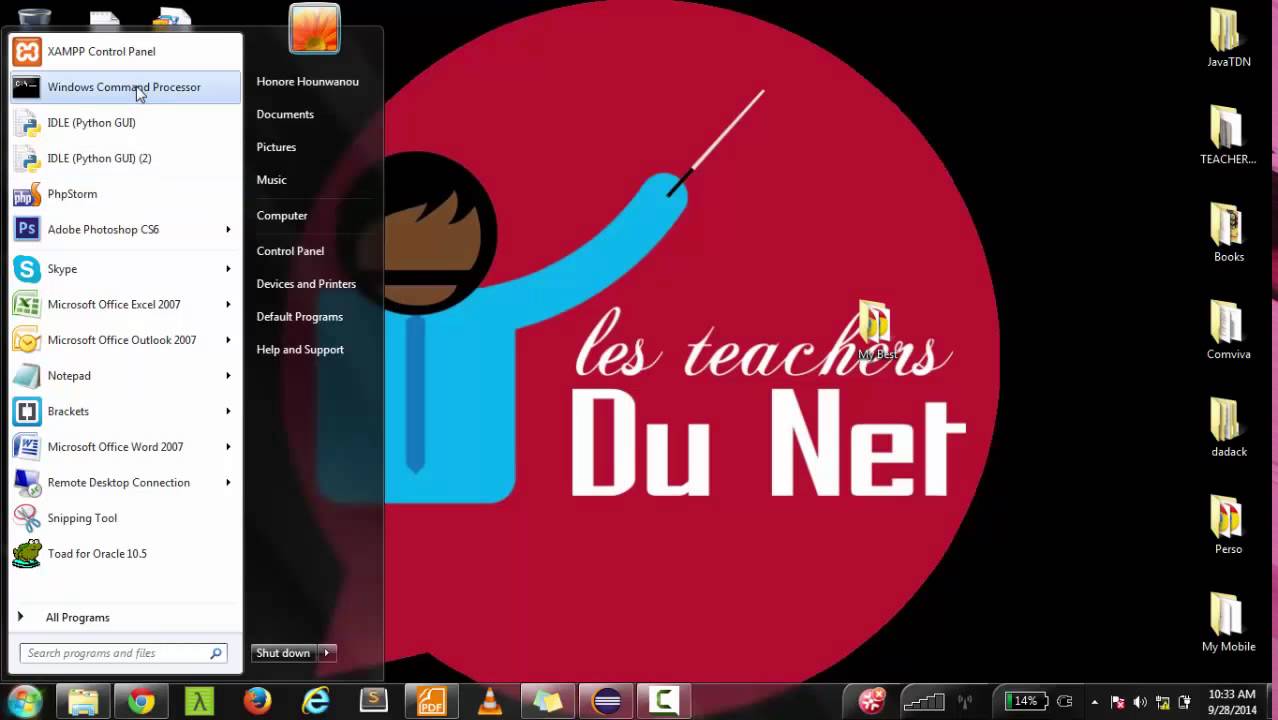Expand Notepad jump list arrow
The height and width of the screenshot is (720, 1278).
point(228,376)
